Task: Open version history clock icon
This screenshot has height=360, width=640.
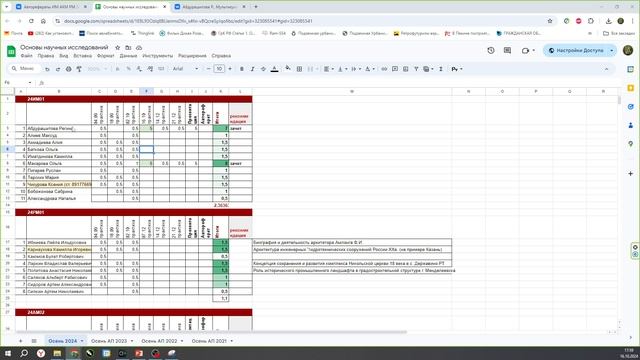Action: [x=491, y=50]
